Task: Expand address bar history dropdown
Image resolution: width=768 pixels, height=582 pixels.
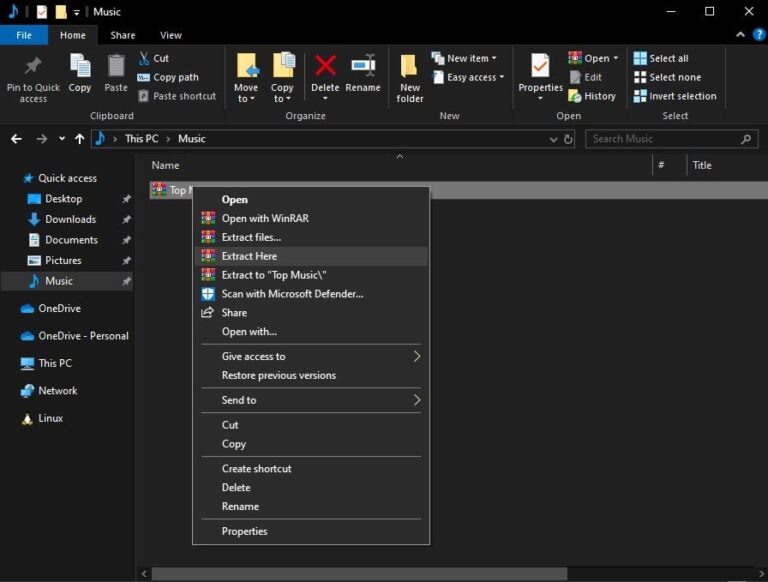Action: point(553,140)
